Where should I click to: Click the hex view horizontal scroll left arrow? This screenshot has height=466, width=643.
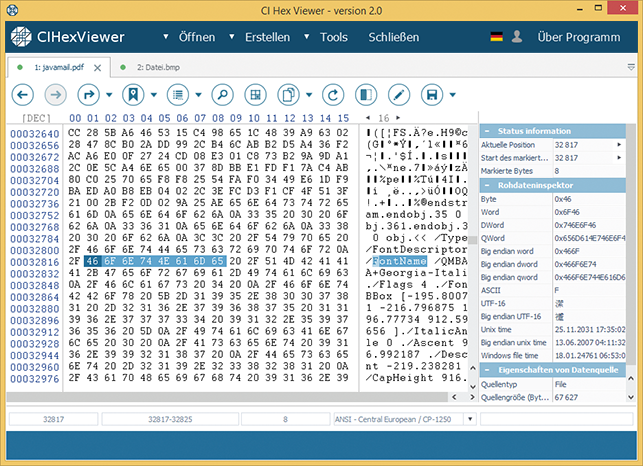coord(454,397)
